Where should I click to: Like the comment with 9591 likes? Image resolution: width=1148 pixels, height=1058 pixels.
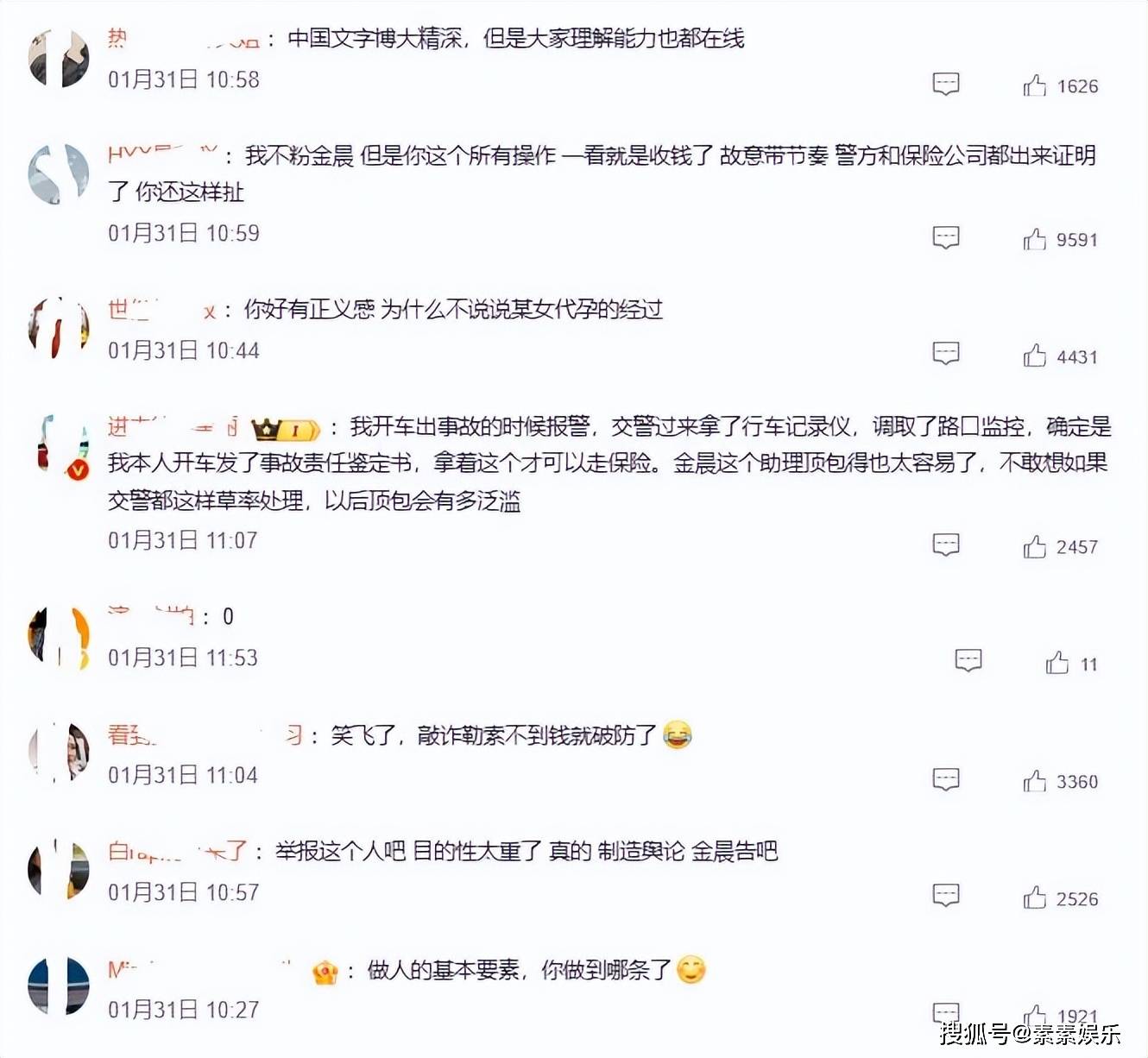pos(1034,239)
